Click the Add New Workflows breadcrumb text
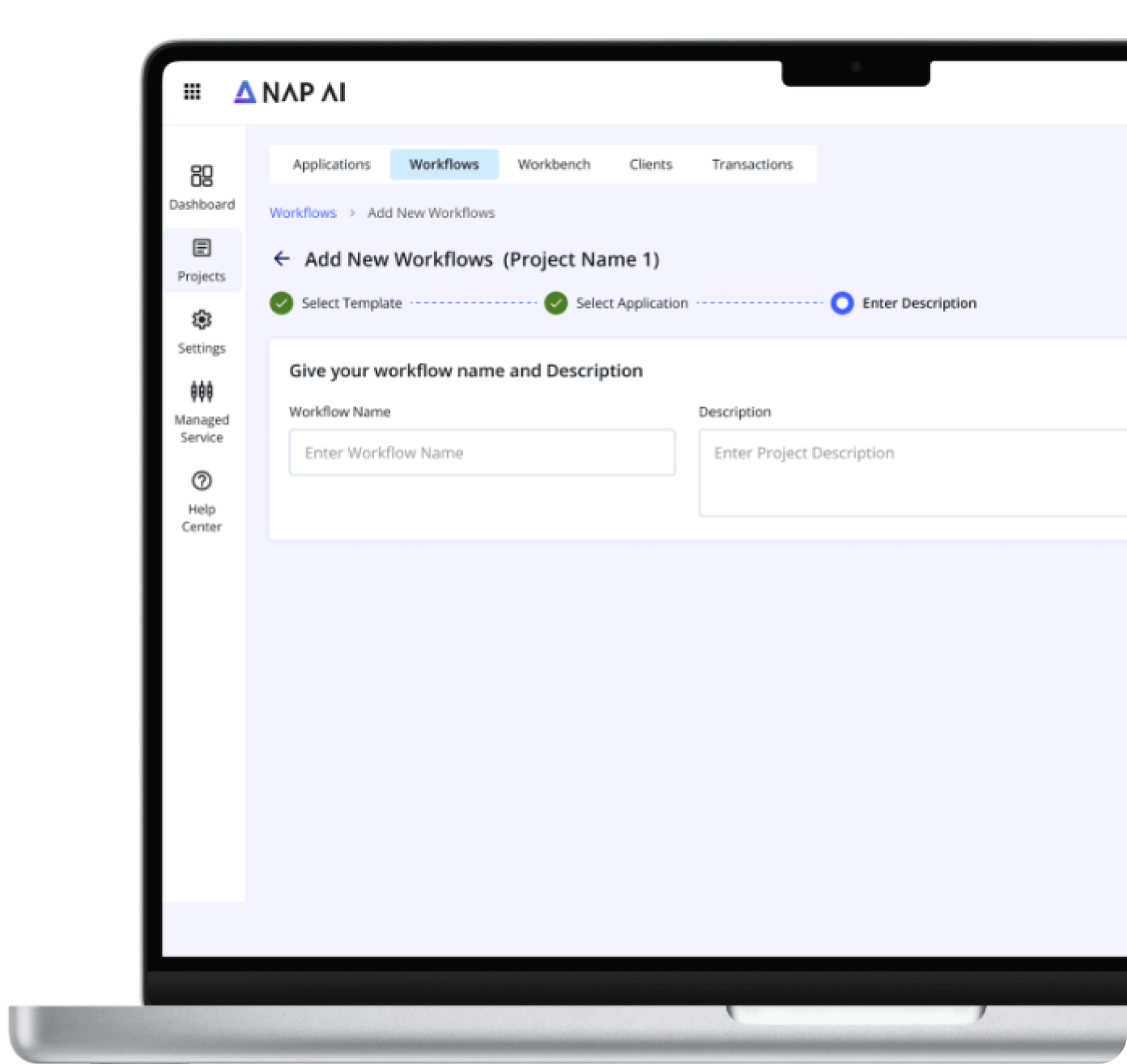This screenshot has width=1127, height=1064. (431, 213)
